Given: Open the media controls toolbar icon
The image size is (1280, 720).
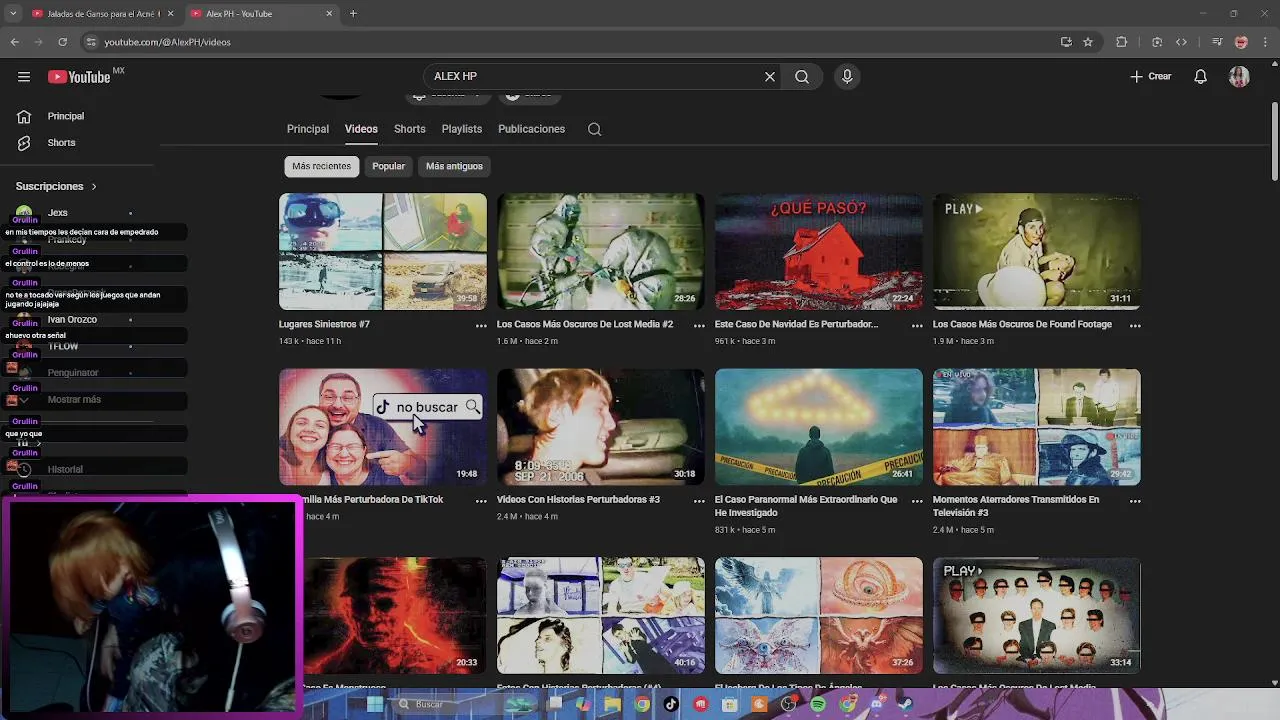Looking at the screenshot, I should [x=1217, y=42].
